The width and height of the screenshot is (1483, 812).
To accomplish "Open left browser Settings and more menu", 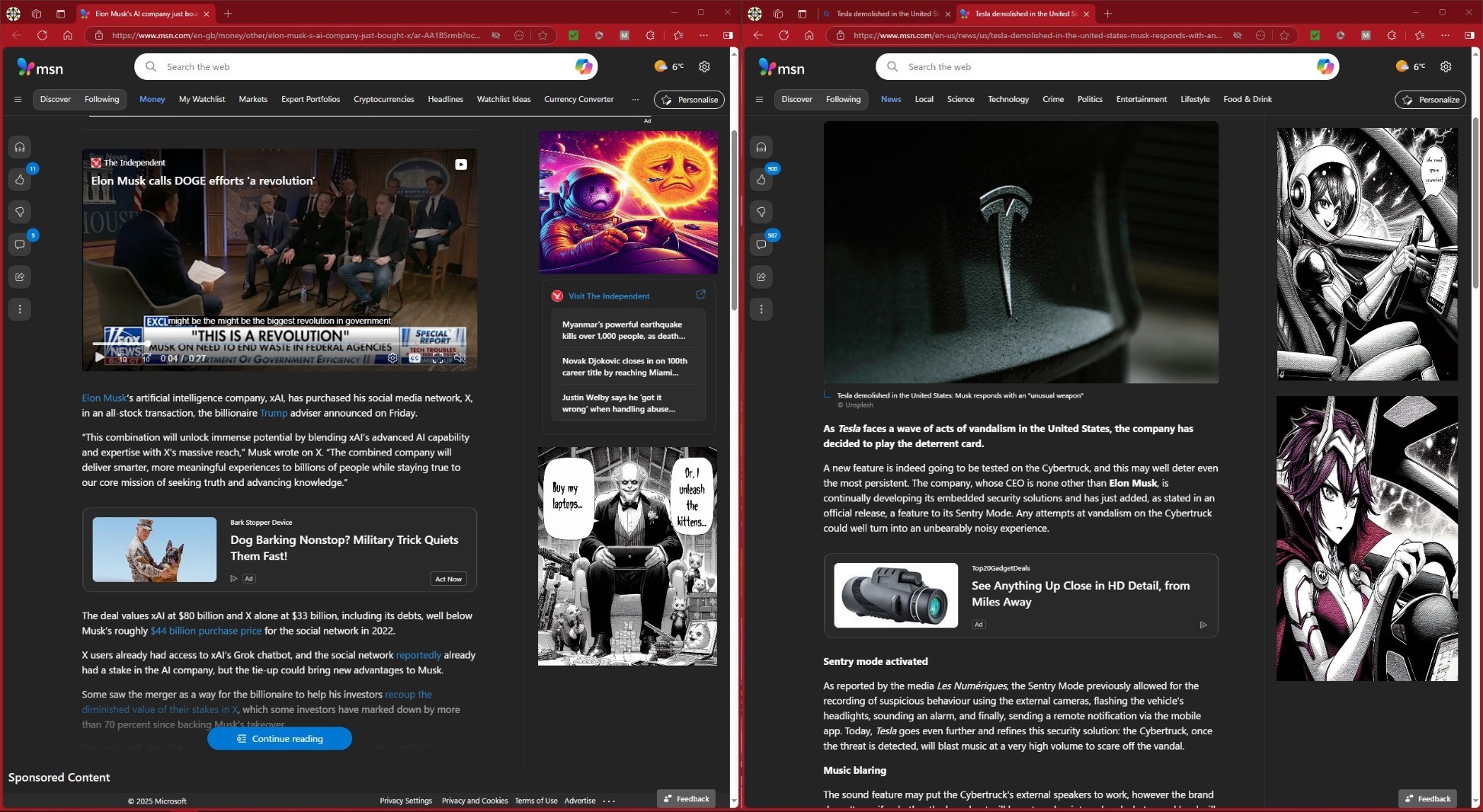I will tap(703, 35).
